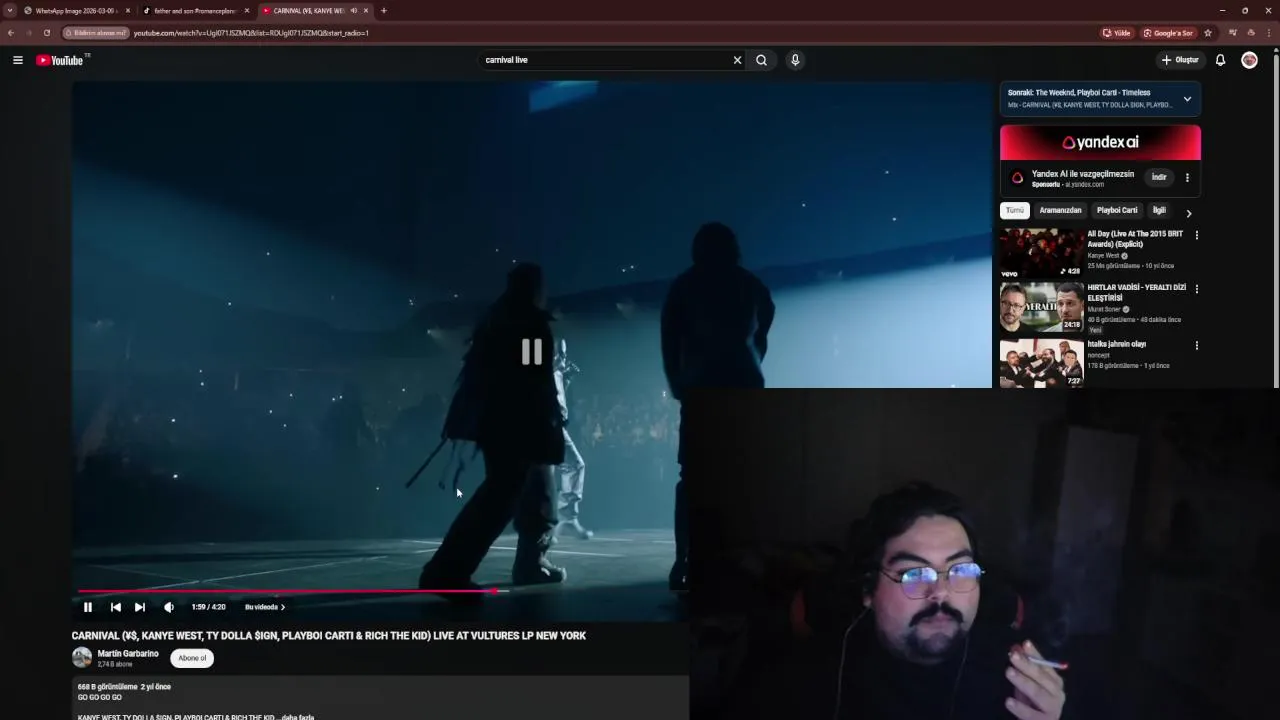This screenshot has width=1280, height=720.
Task: Close the WhatsApp Image browser tab
Action: (128, 10)
